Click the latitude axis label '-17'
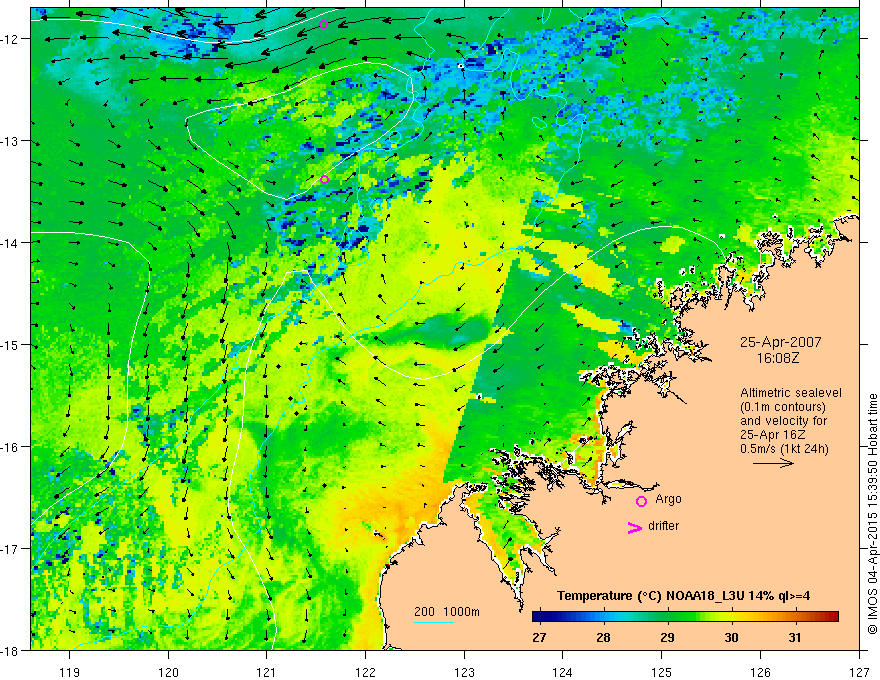Screen dimensions: 880x680 (x=12, y=549)
